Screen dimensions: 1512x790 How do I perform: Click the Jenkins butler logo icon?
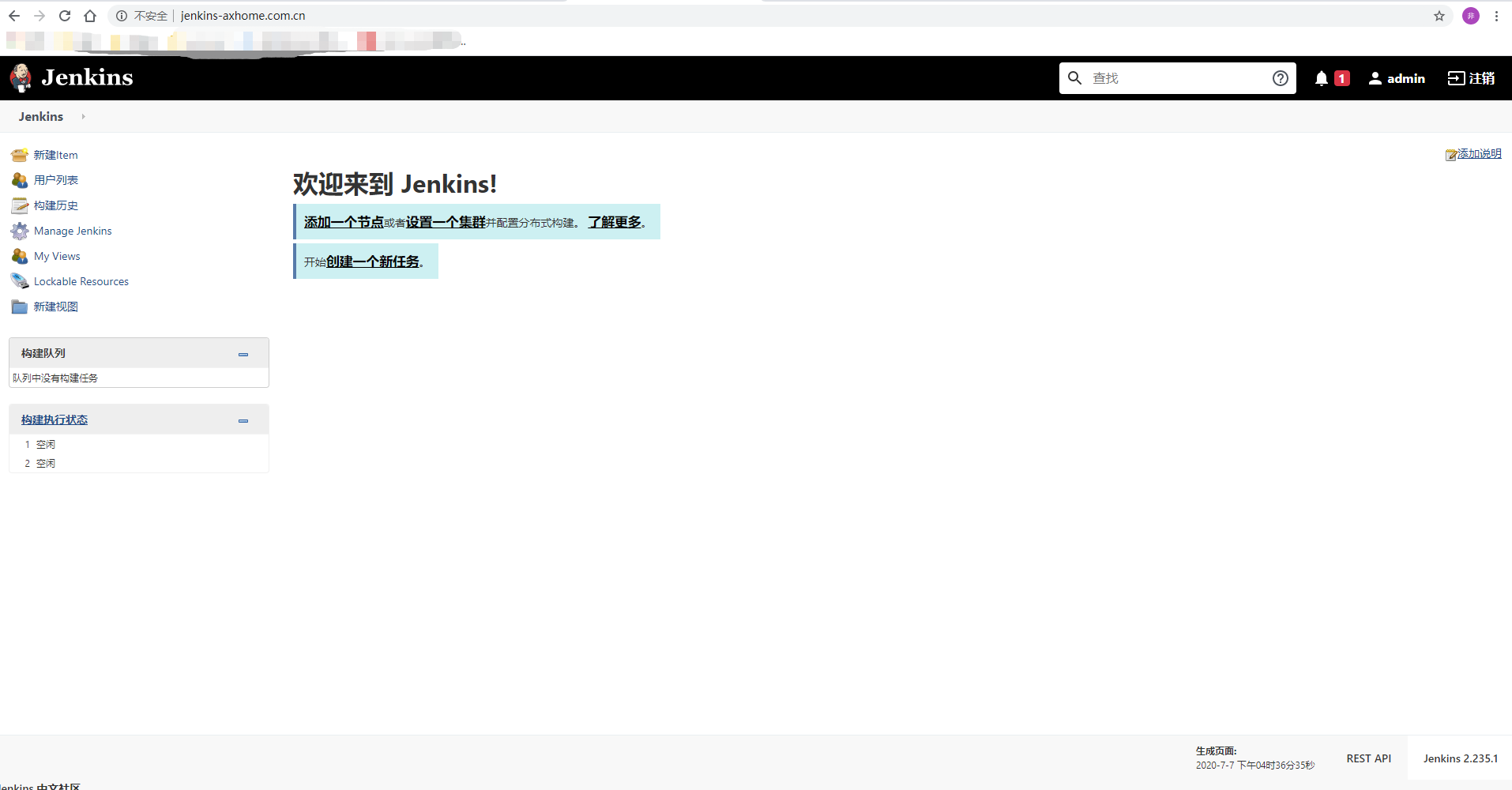tap(21, 77)
